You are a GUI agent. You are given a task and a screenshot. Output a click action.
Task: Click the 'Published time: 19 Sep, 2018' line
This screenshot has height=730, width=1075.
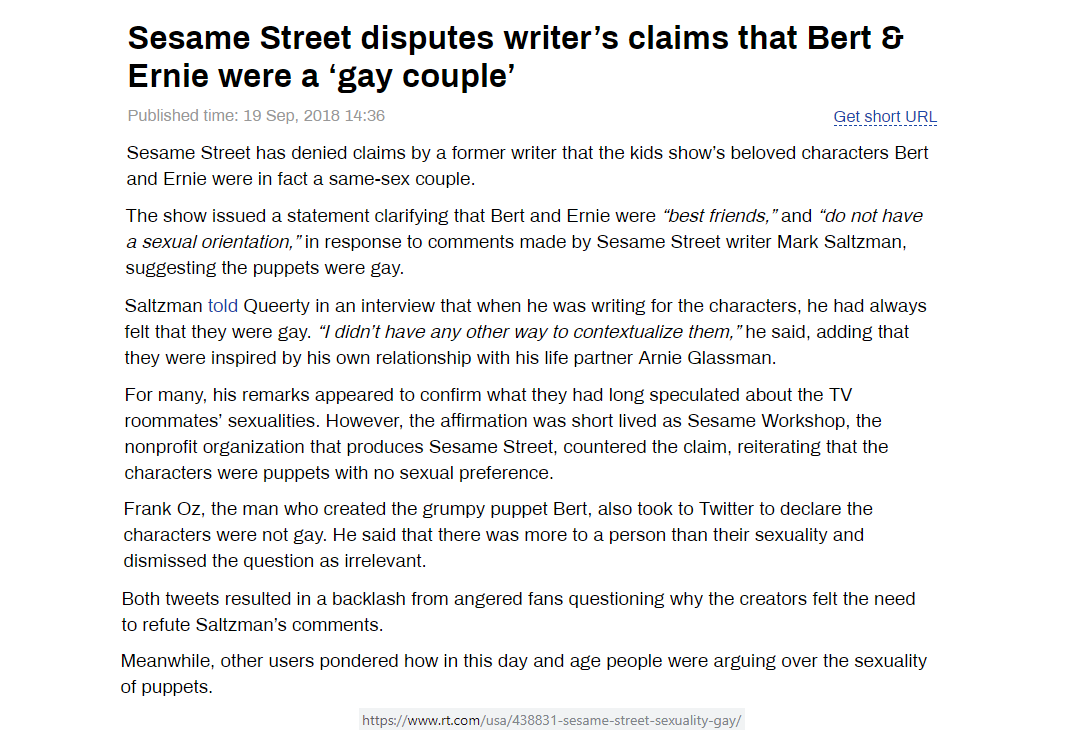coord(256,116)
